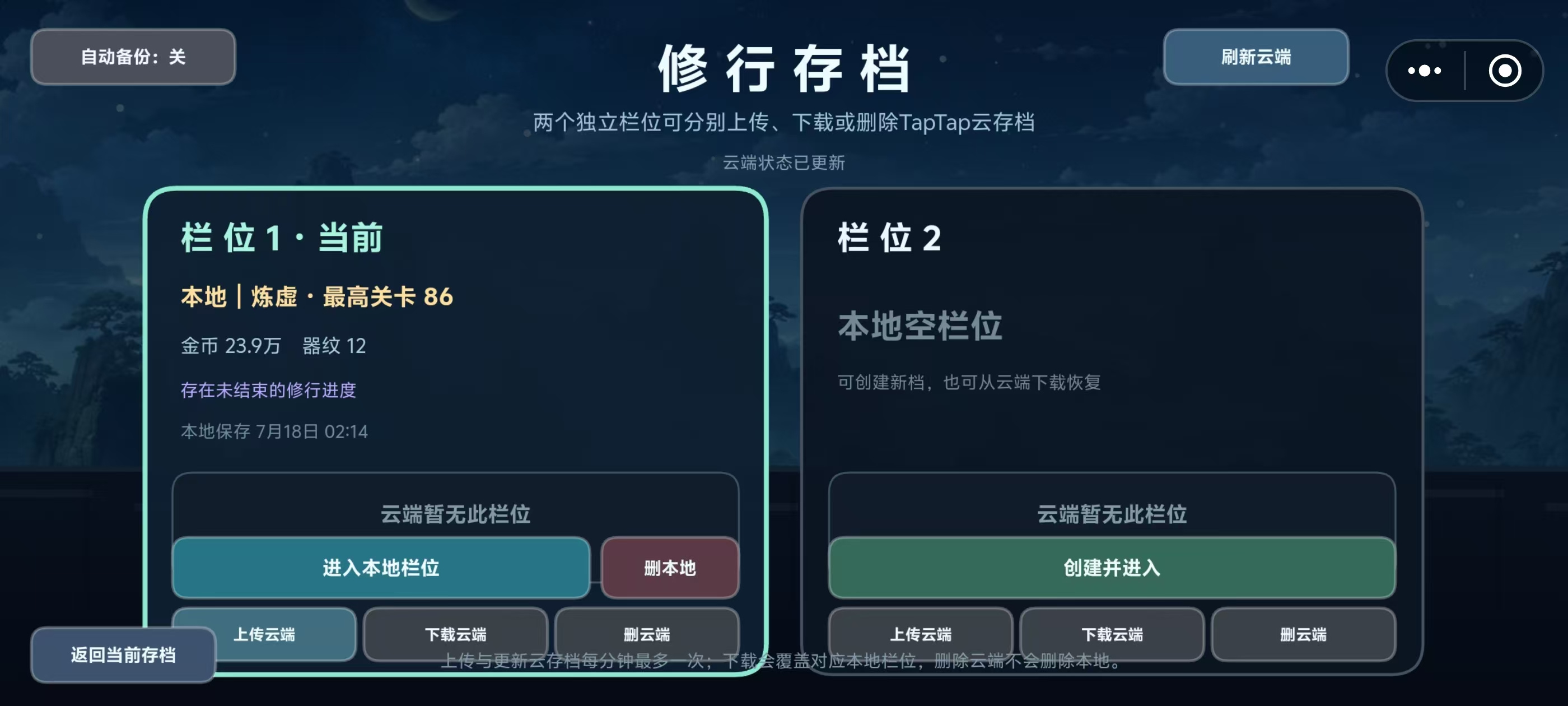Screen dimensions: 1568x706
Task: Click 返回当前存档 to return
Action: [x=124, y=655]
